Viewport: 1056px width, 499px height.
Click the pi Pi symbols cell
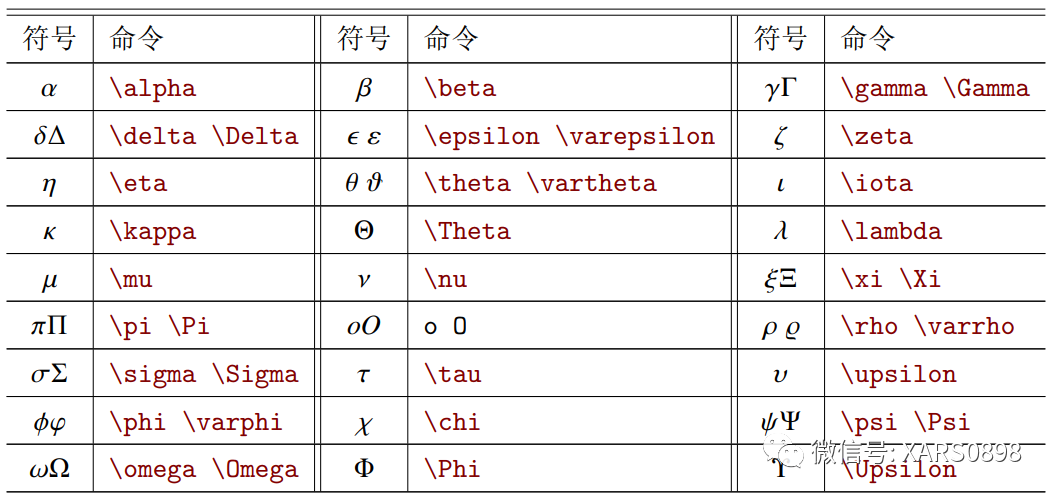click(49, 326)
